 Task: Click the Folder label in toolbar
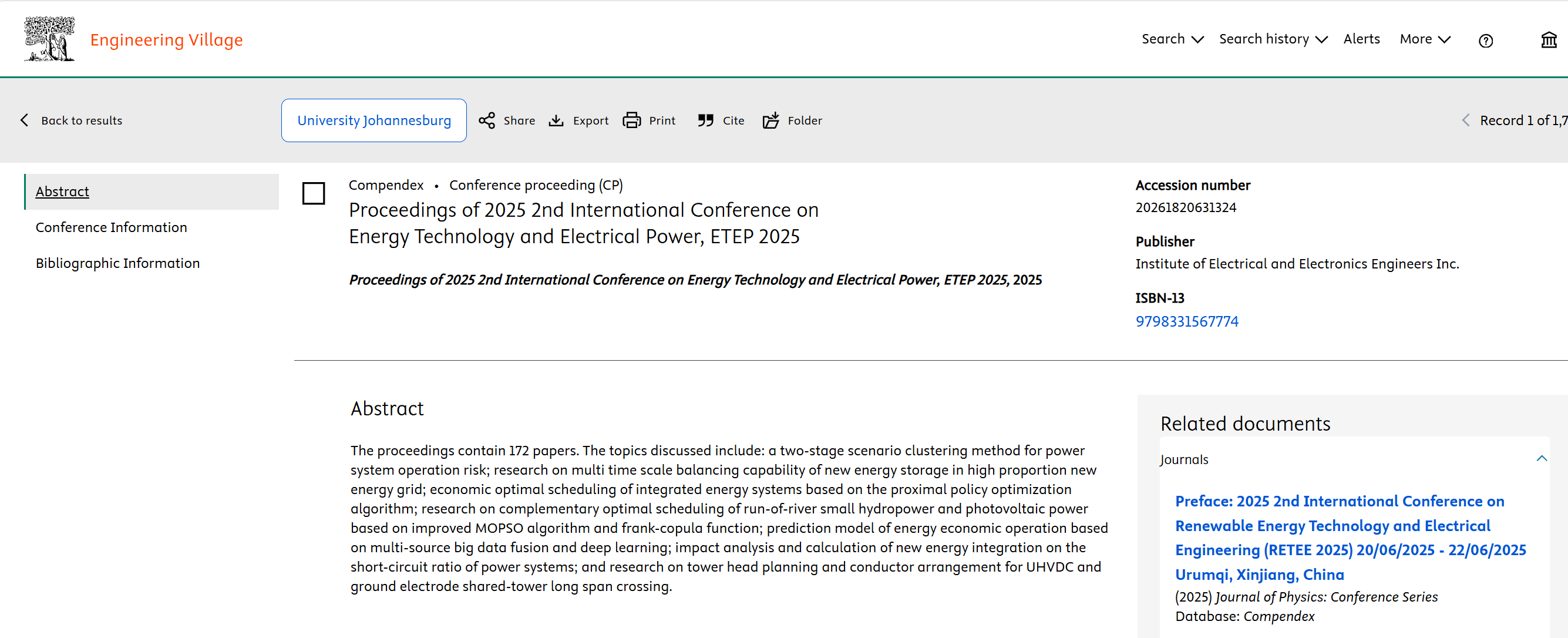[x=805, y=120]
